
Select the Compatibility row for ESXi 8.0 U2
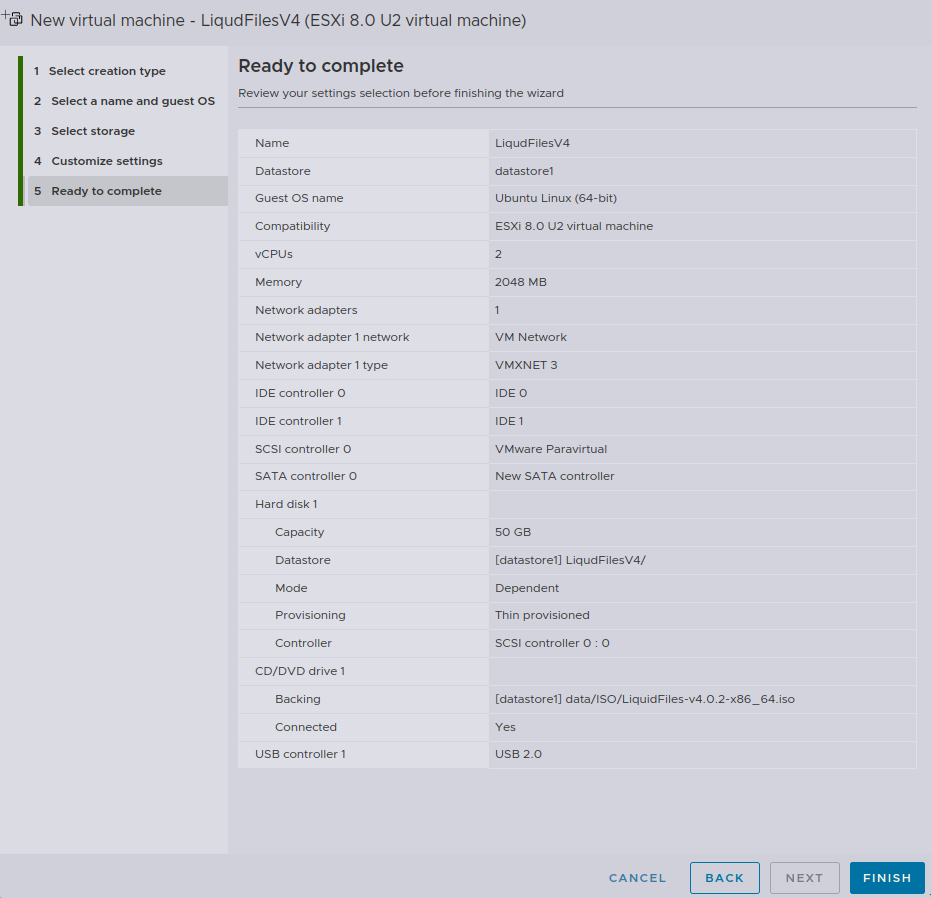(x=577, y=226)
